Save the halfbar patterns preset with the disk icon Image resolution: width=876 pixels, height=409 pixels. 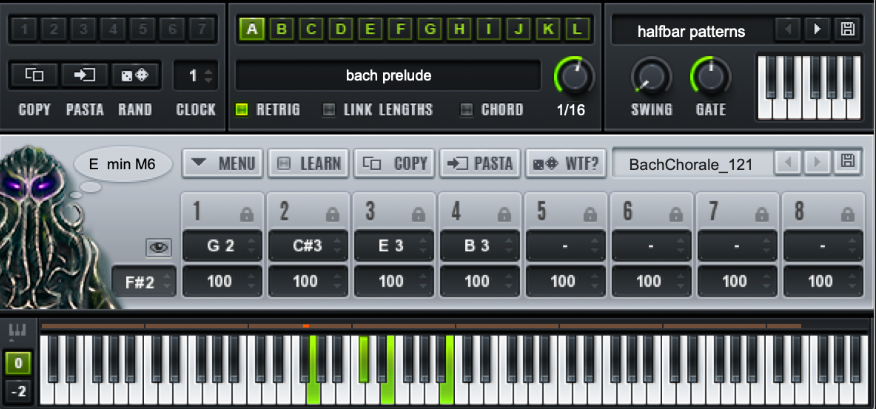(x=846, y=29)
